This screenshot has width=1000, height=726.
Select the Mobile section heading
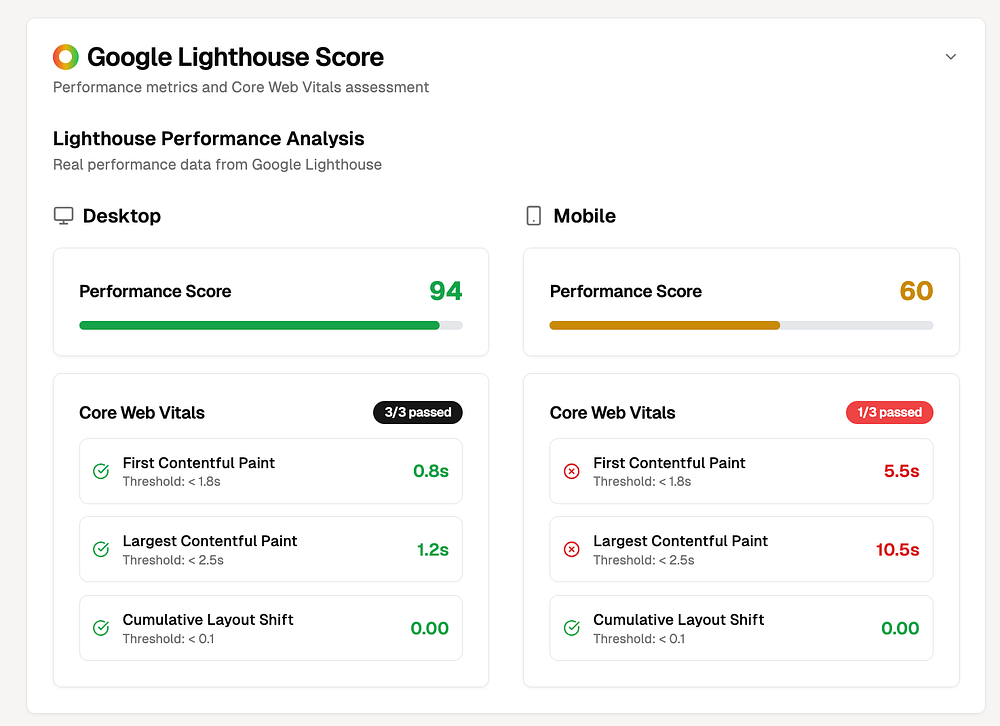[584, 216]
